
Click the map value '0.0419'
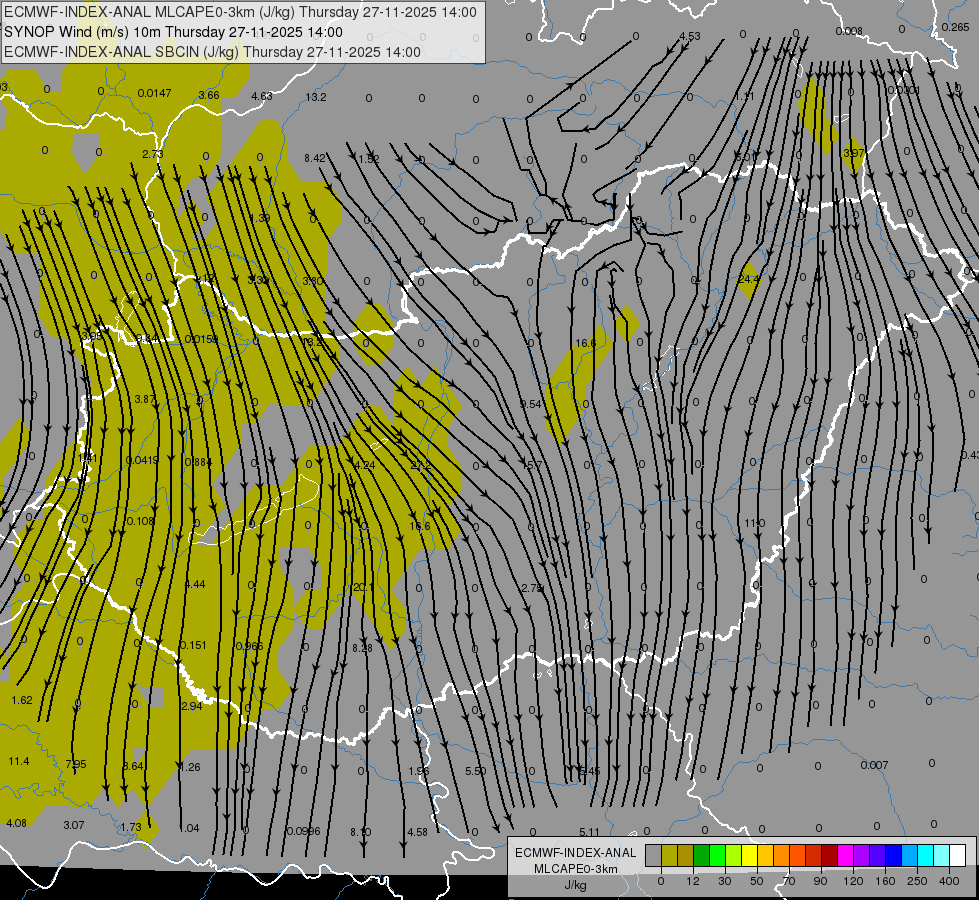click(x=142, y=460)
